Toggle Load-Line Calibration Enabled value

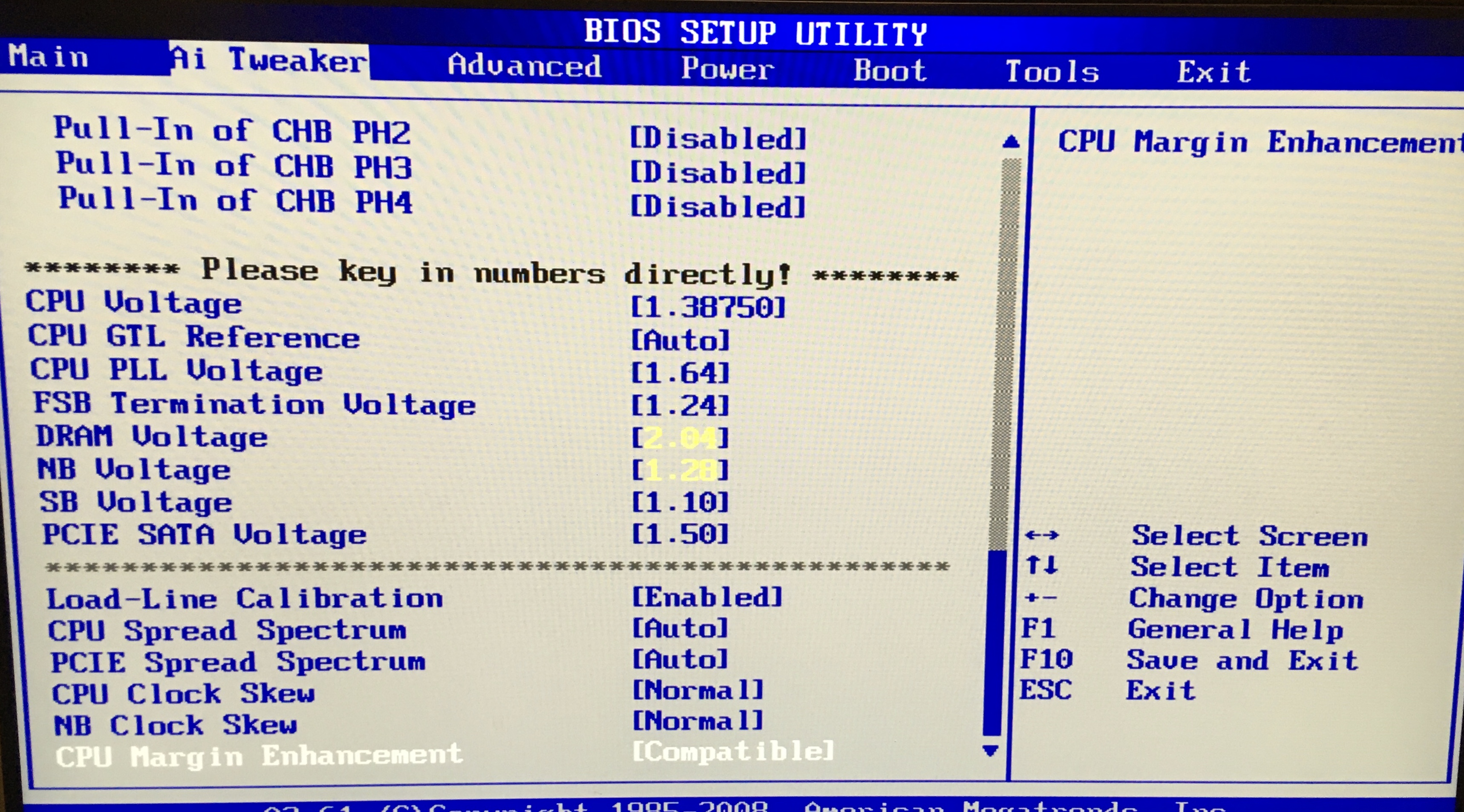pyautogui.click(x=707, y=597)
